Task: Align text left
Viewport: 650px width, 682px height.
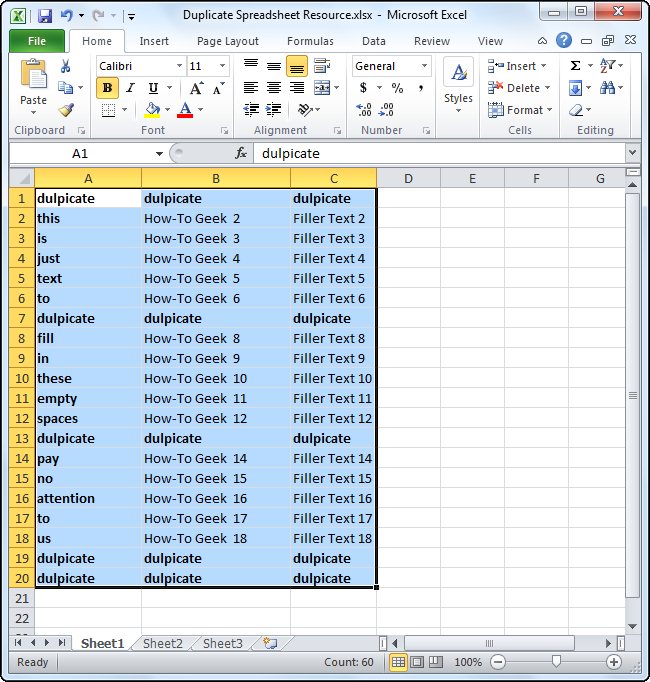Action: 251,88
